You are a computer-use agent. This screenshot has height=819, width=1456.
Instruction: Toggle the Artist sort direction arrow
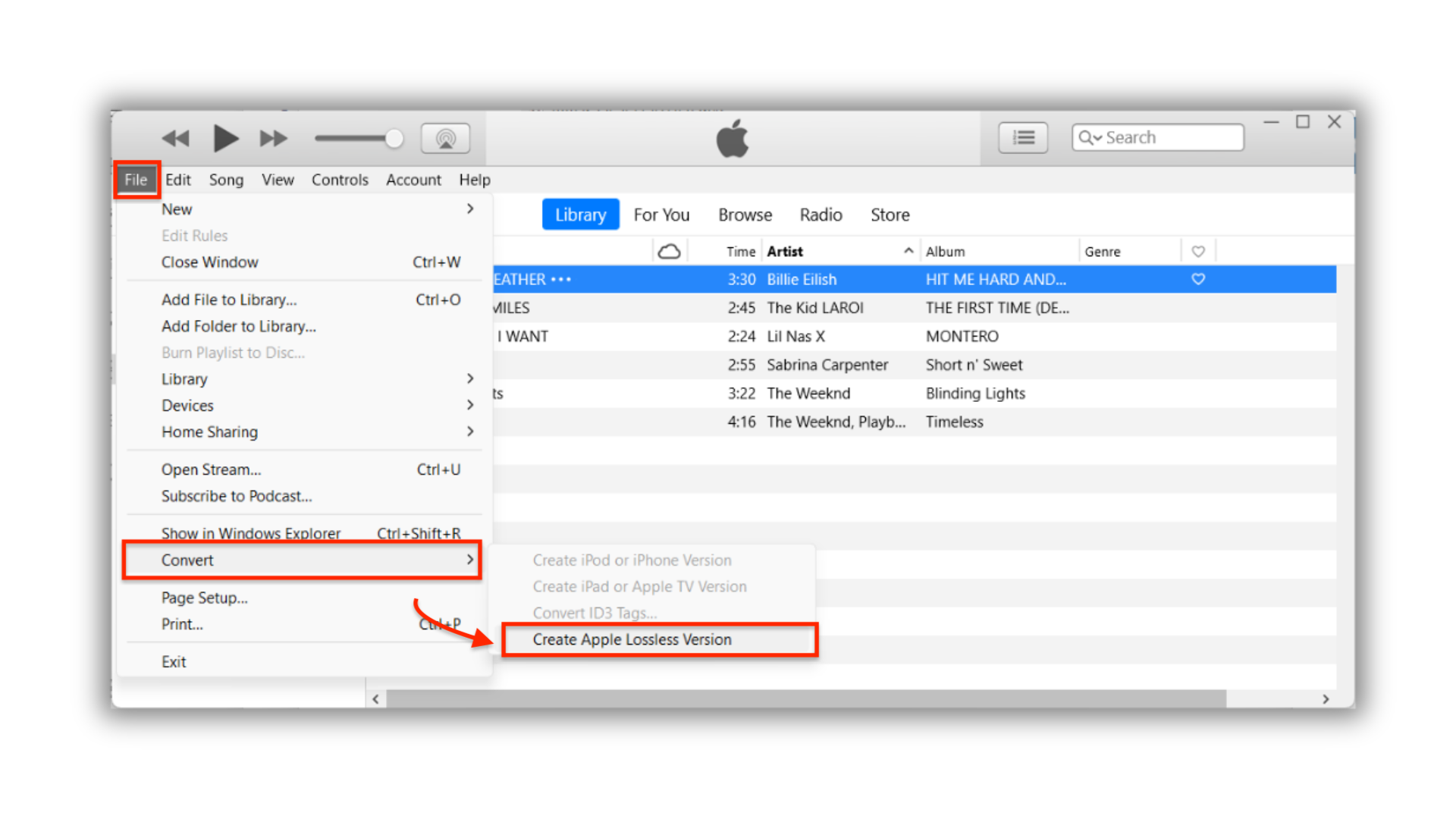pos(908,250)
